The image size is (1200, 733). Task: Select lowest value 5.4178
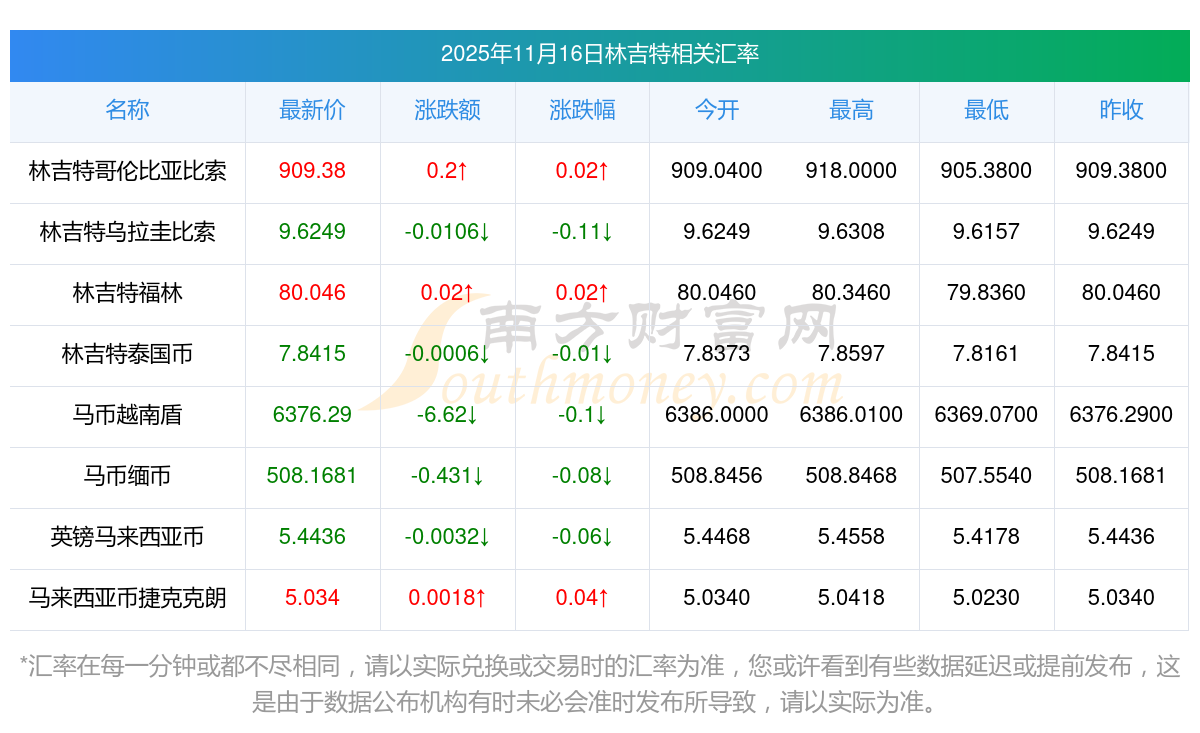point(986,537)
